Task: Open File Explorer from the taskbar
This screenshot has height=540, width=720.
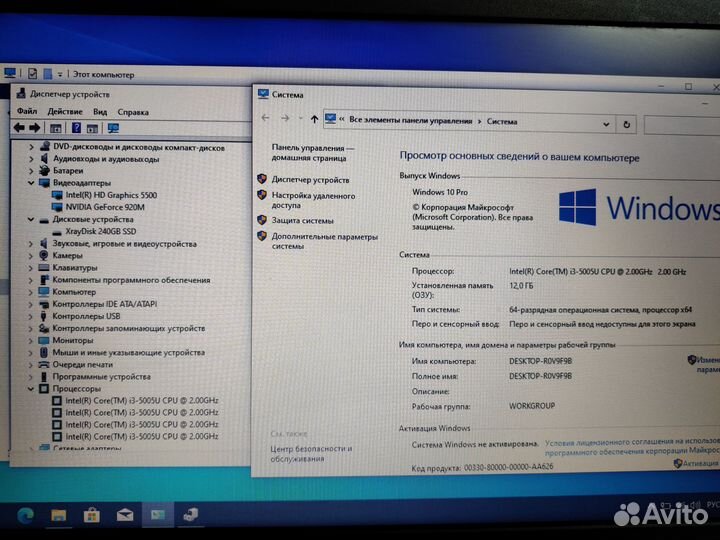Action: (x=59, y=514)
